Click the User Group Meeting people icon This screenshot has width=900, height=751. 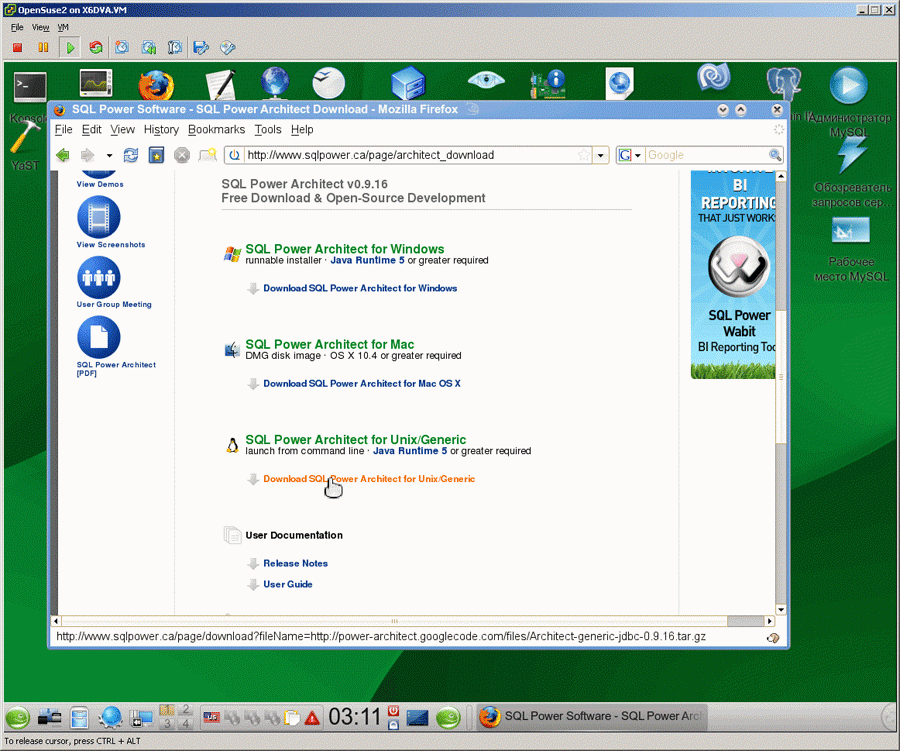pos(99,277)
